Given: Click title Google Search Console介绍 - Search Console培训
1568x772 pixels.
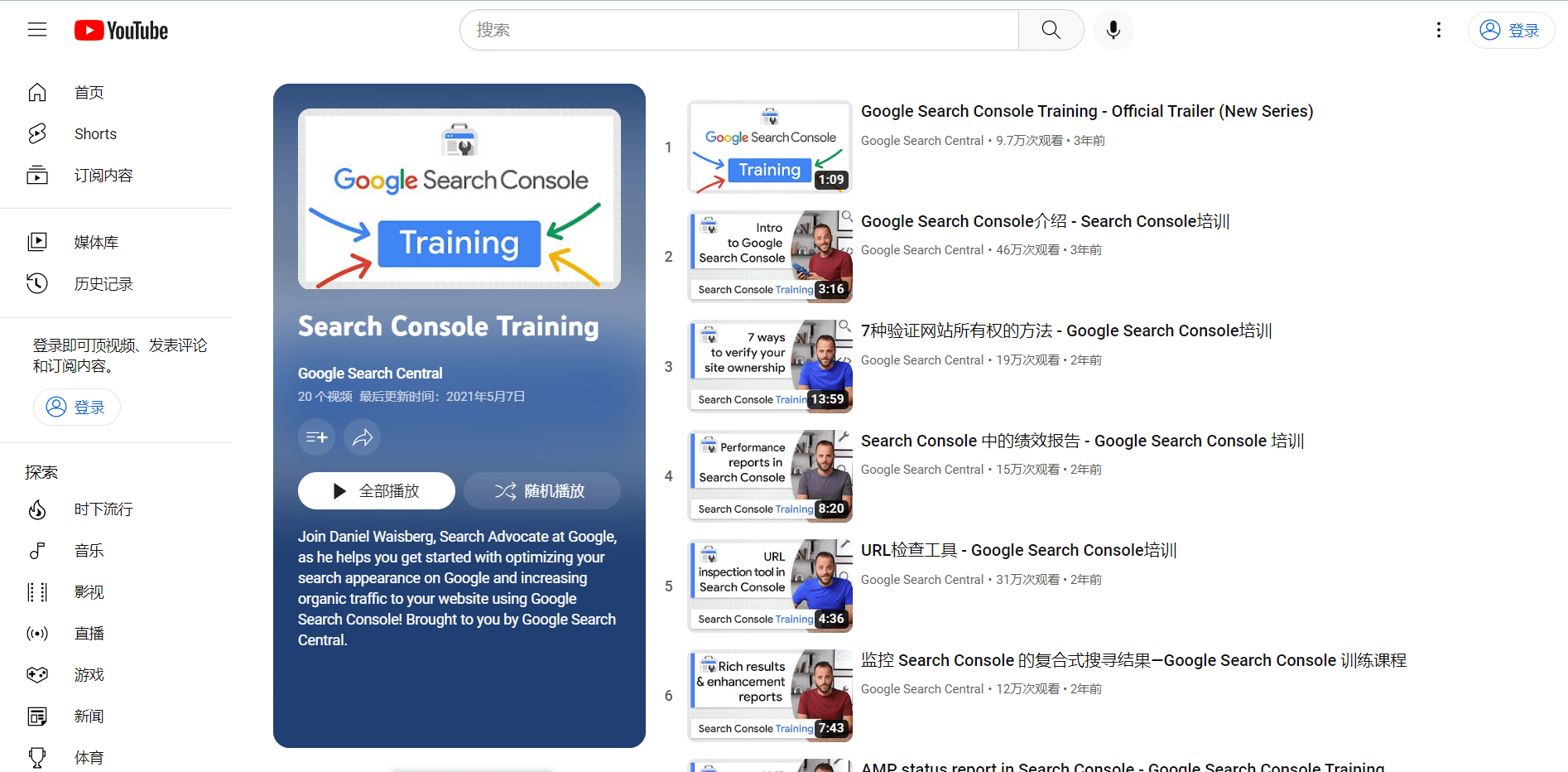Looking at the screenshot, I should [x=1045, y=221].
